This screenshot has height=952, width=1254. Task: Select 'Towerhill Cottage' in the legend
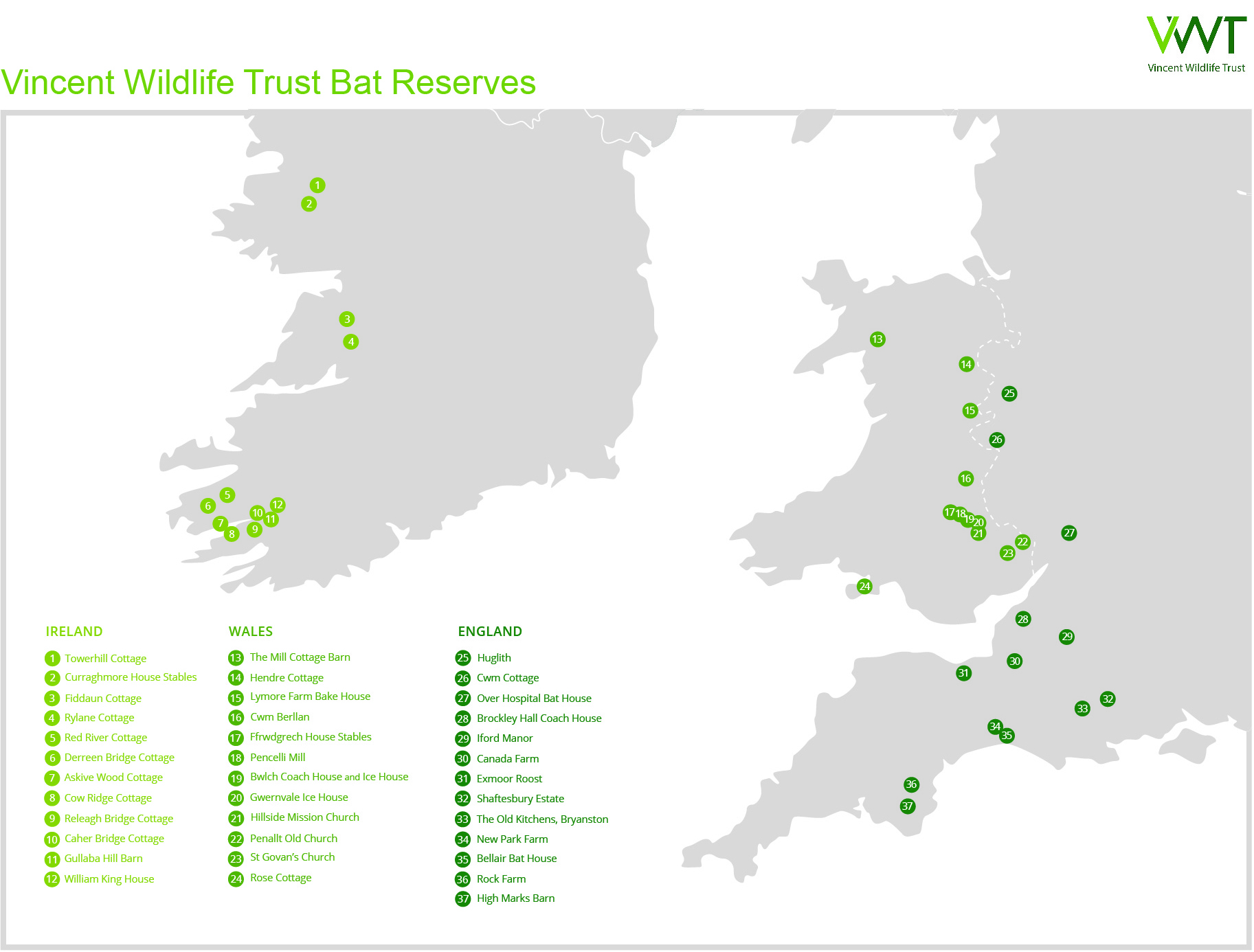(106, 659)
